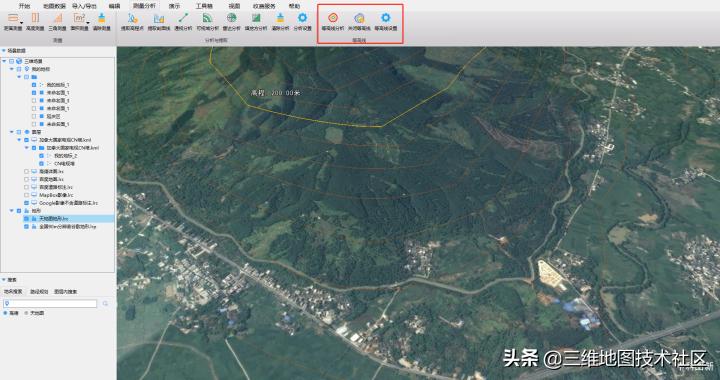The image size is (720, 380).
Task: Click the 高程 200.00米 label on map
Action: (276, 93)
